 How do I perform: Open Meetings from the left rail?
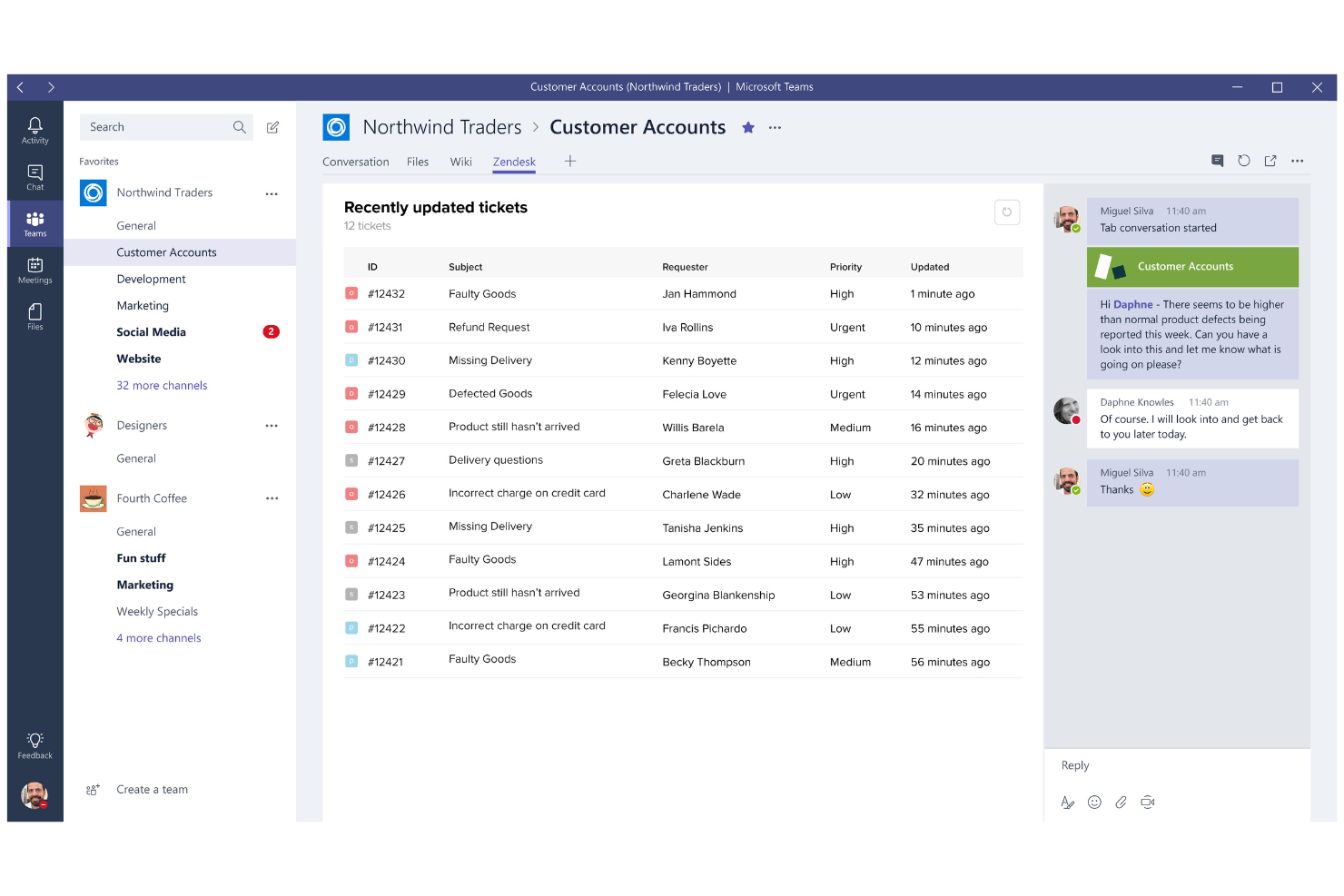click(x=35, y=269)
